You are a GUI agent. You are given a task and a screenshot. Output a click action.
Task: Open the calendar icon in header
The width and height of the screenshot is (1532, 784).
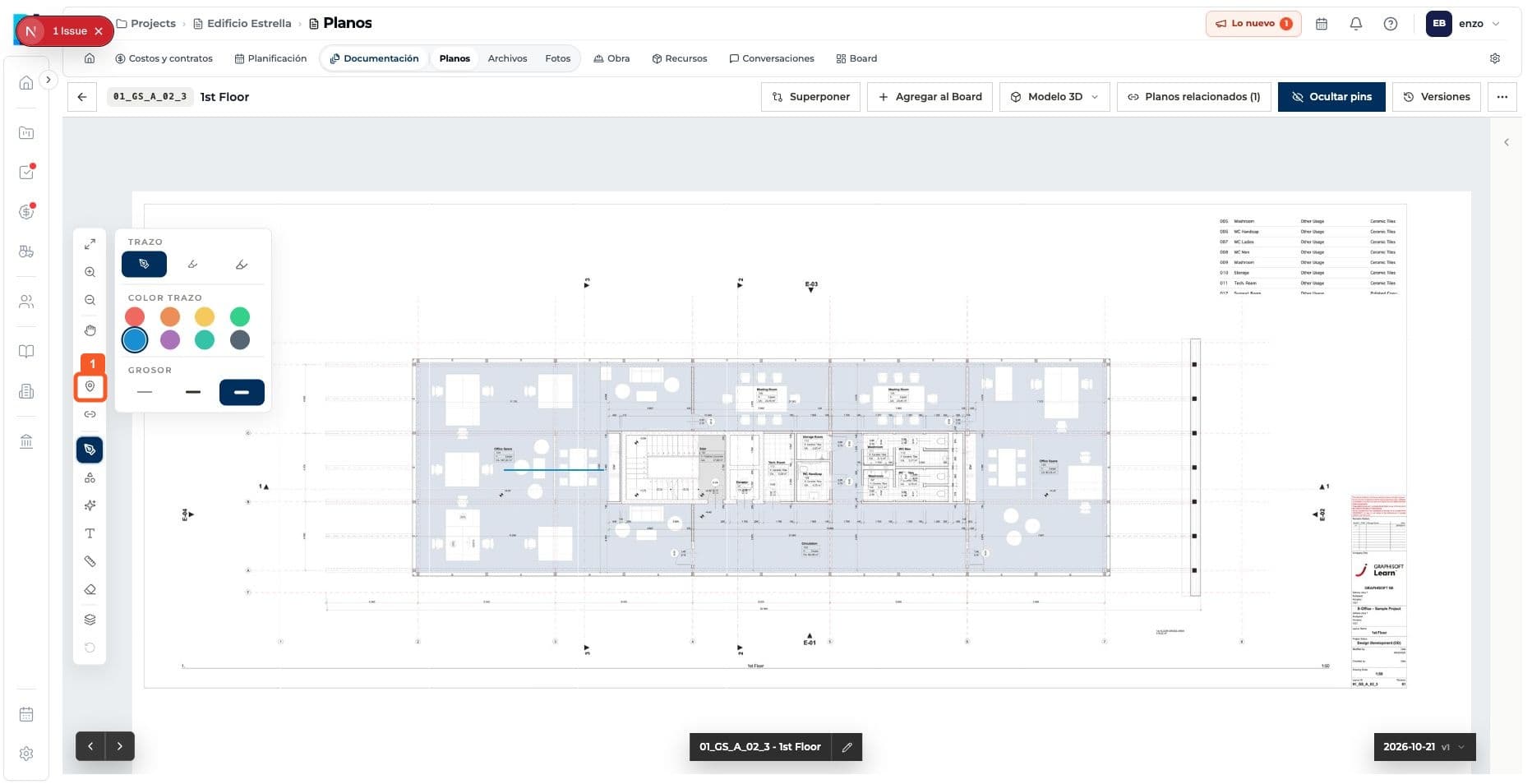pos(1322,24)
